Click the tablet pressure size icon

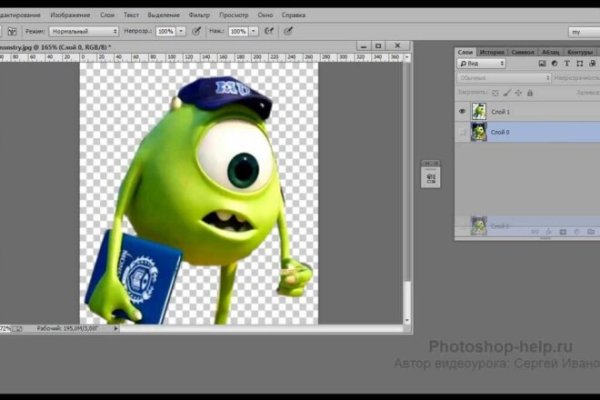click(288, 32)
